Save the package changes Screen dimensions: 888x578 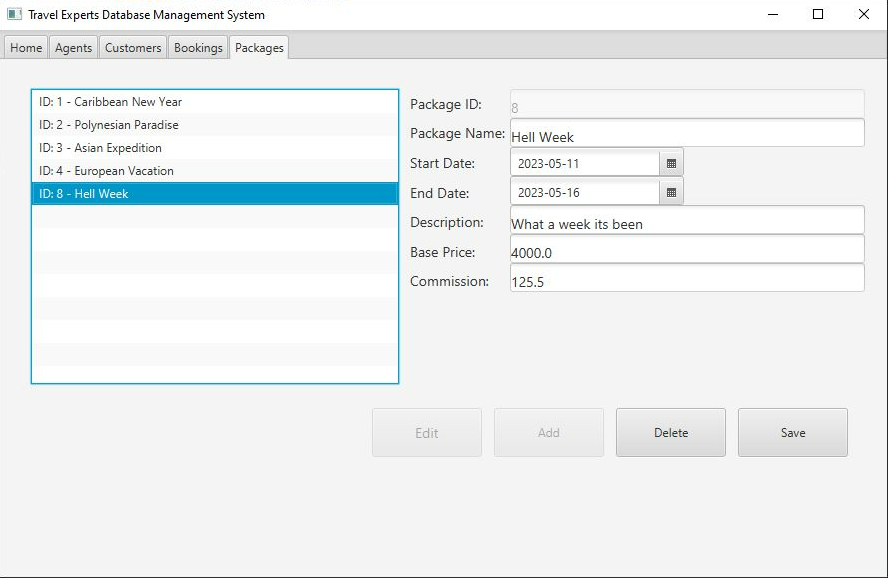(792, 433)
